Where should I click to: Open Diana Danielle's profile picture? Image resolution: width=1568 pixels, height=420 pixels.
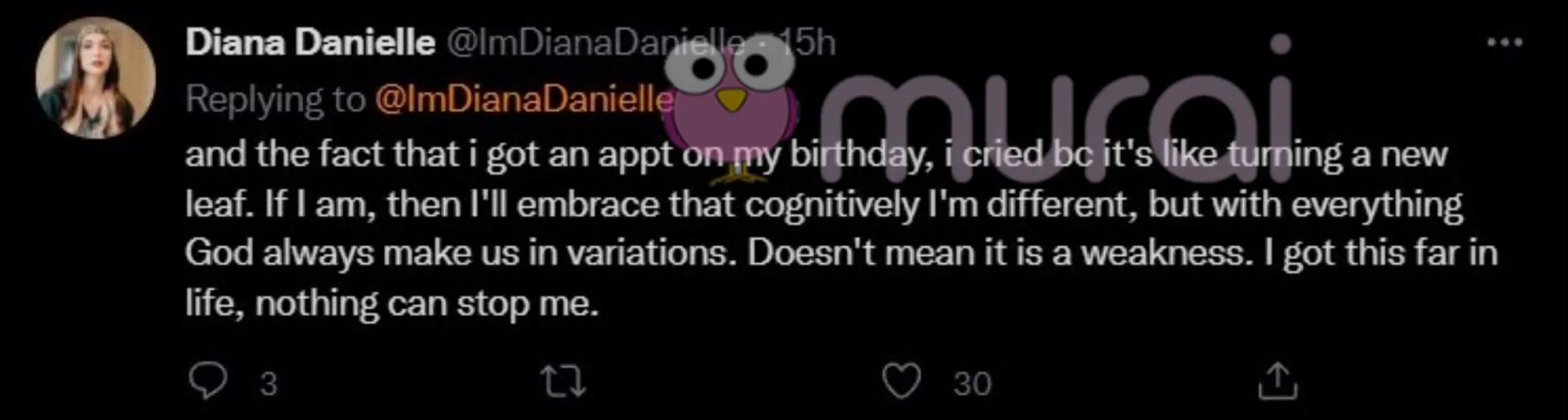point(96,78)
